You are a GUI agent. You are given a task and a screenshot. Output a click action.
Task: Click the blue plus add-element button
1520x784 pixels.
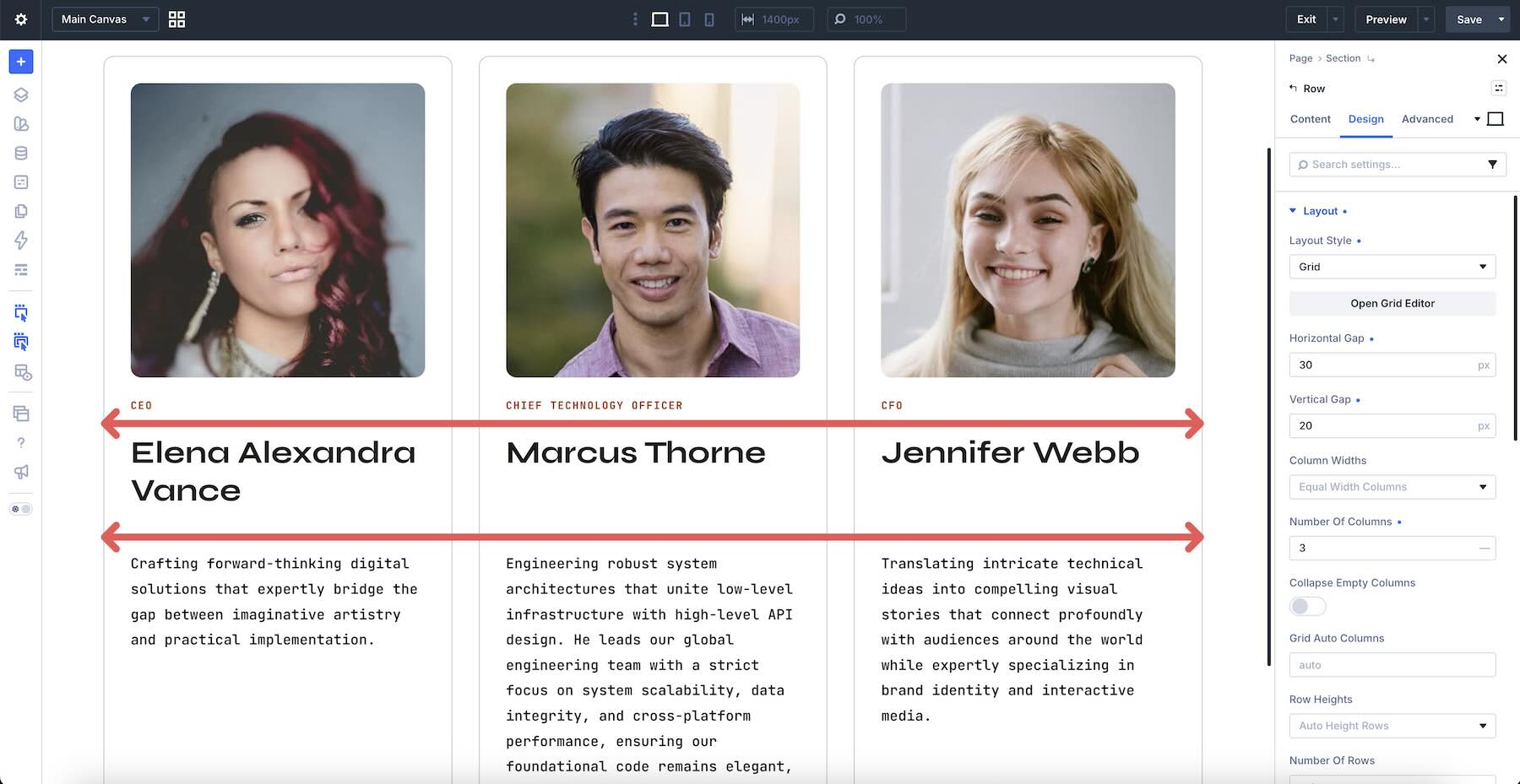coord(21,62)
